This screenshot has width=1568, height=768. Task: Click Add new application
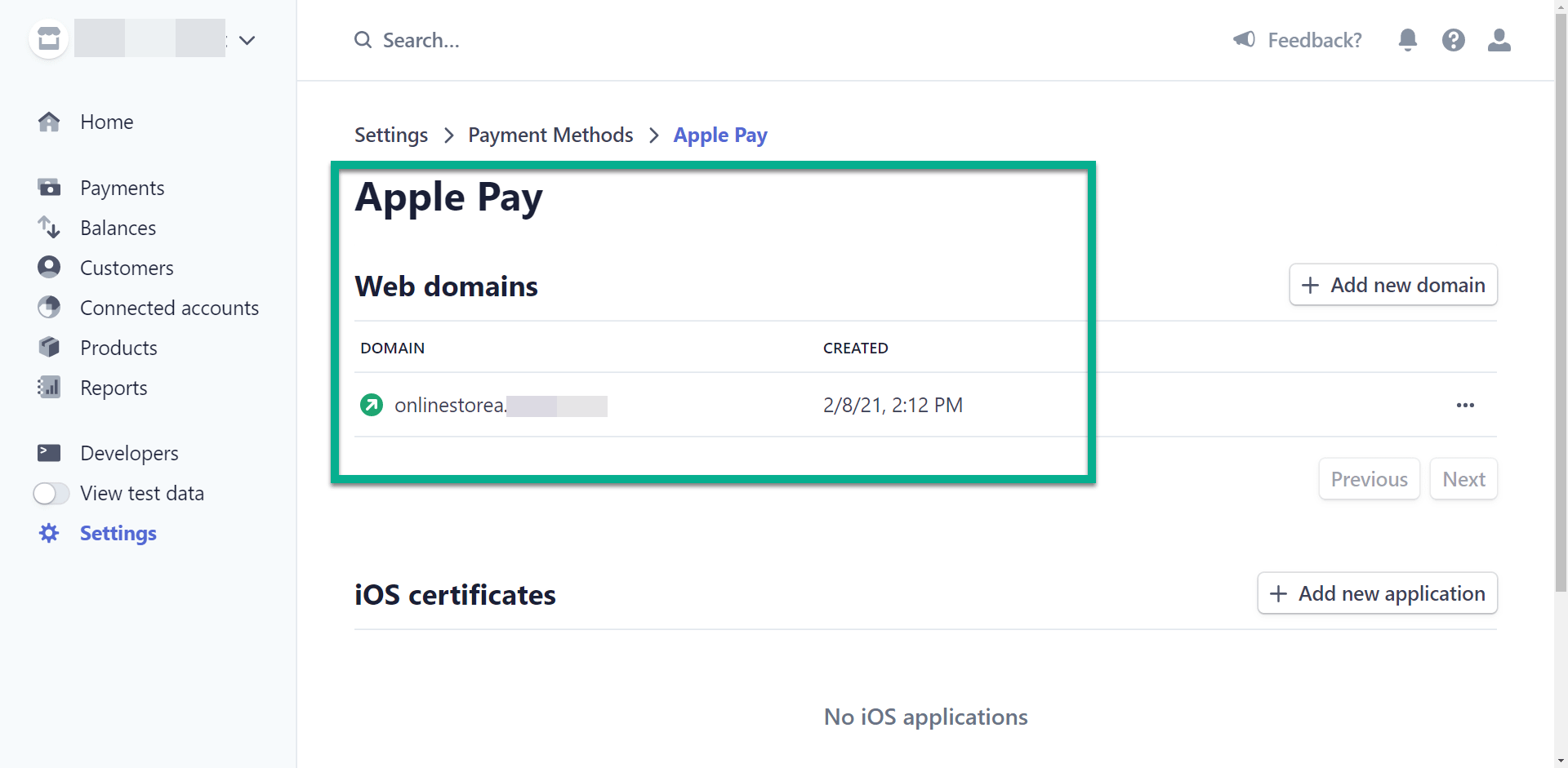pos(1377,593)
